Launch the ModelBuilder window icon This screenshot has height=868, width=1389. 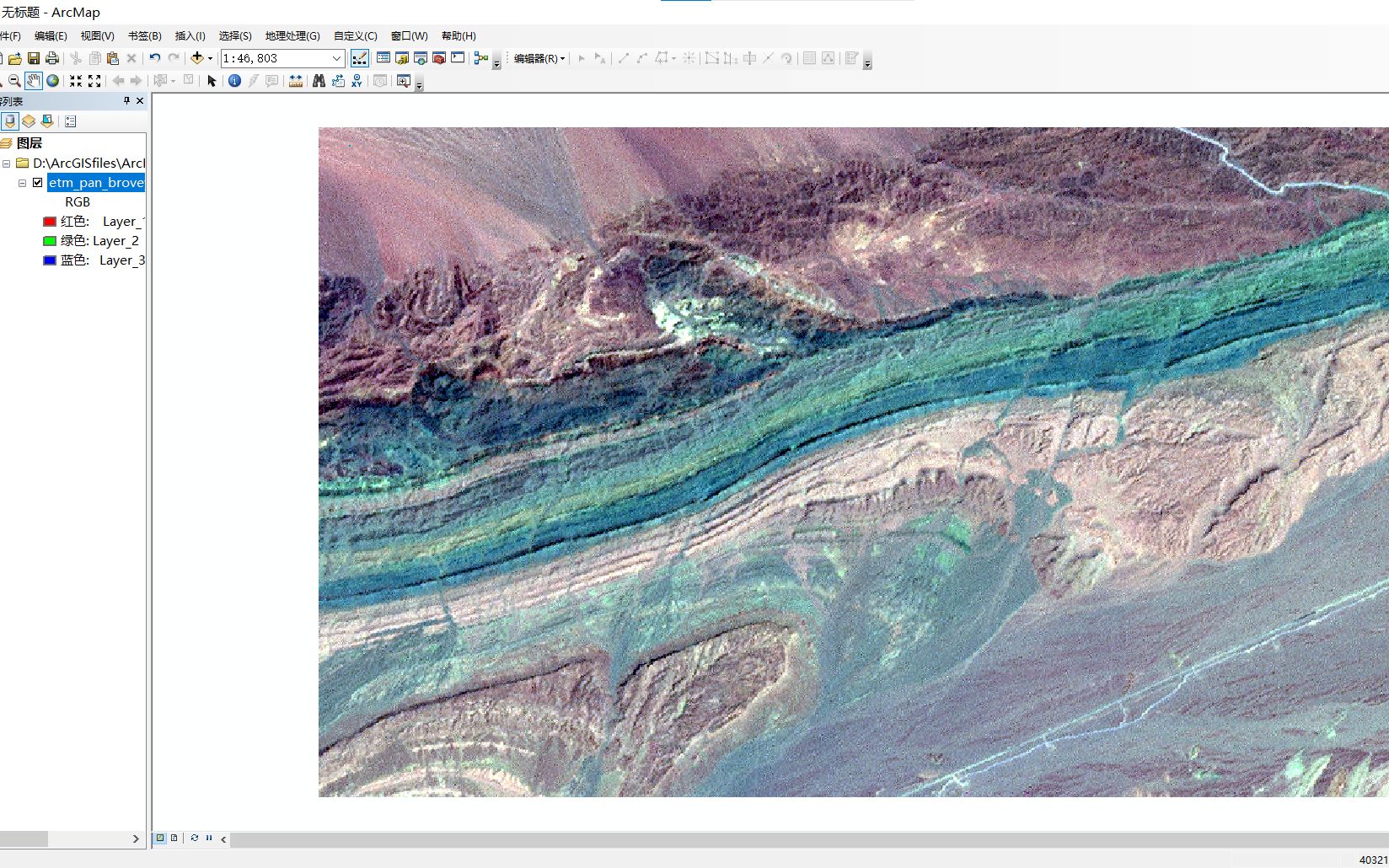[481, 58]
